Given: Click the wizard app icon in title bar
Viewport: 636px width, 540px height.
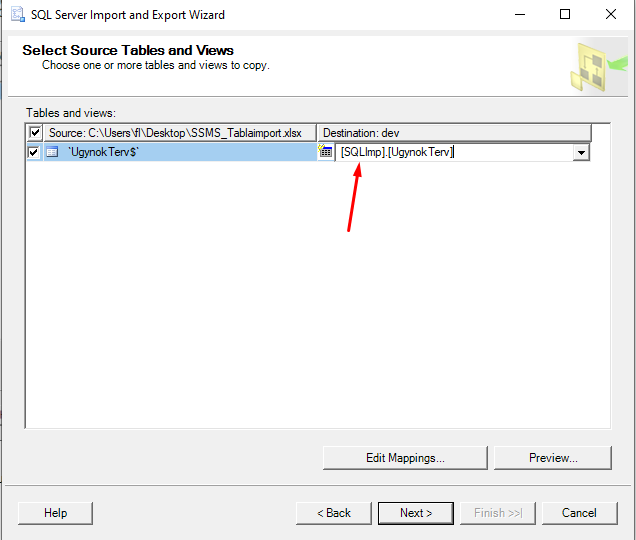Looking at the screenshot, I should click(x=17, y=14).
